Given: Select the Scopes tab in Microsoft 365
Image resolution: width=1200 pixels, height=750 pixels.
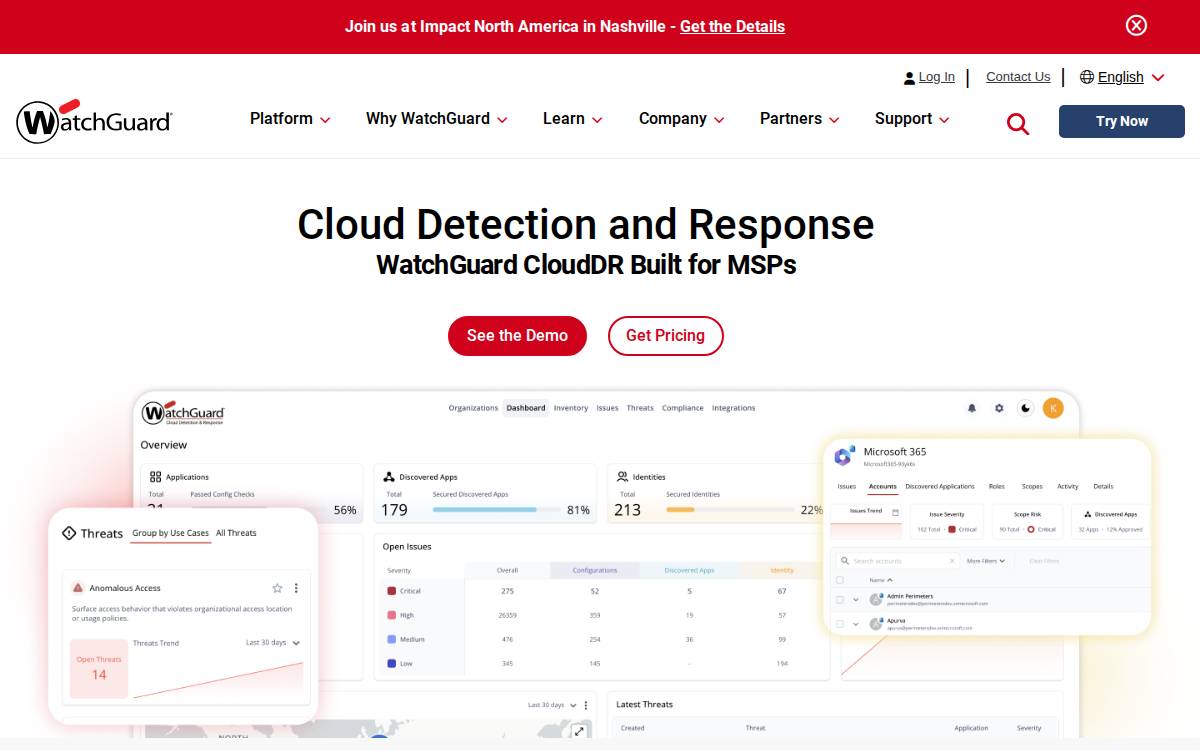Looking at the screenshot, I should tap(1032, 487).
